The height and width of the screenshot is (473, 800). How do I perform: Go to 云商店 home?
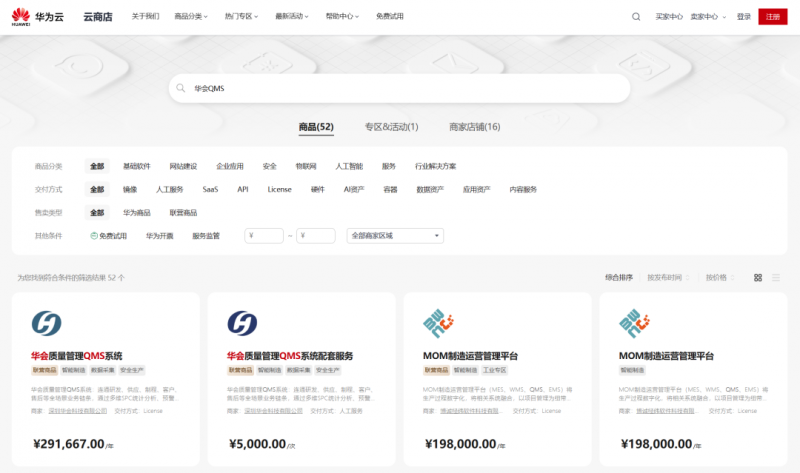(x=98, y=17)
